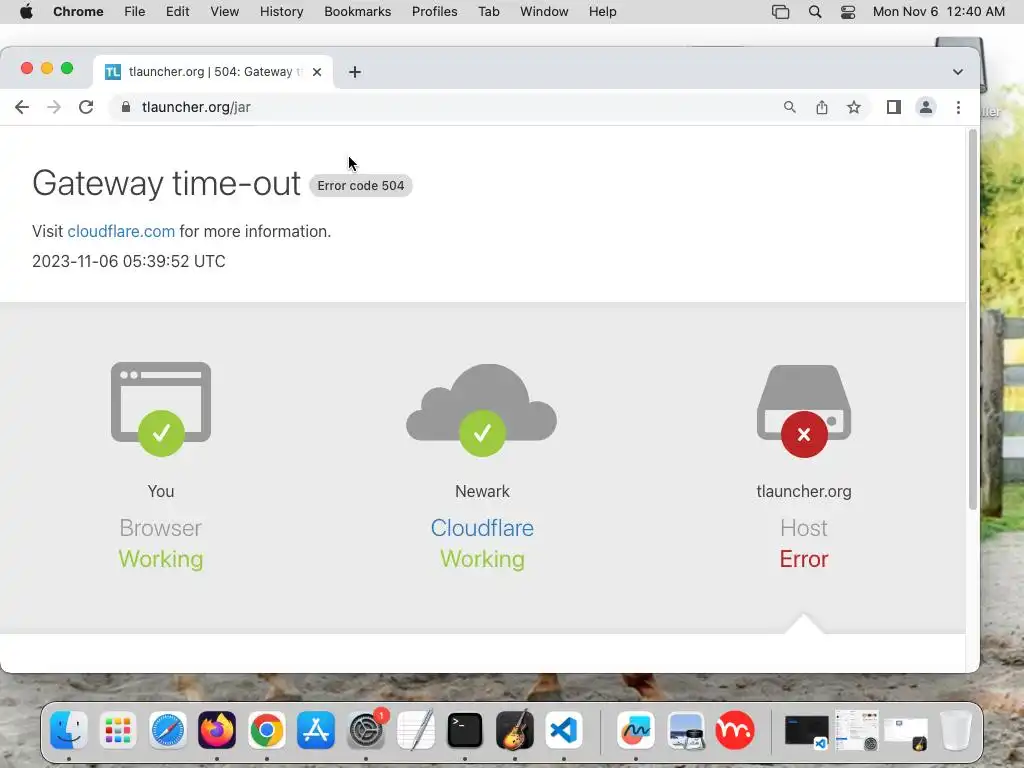Open Terminal from the dock
This screenshot has width=1024, height=768.
[x=465, y=730]
